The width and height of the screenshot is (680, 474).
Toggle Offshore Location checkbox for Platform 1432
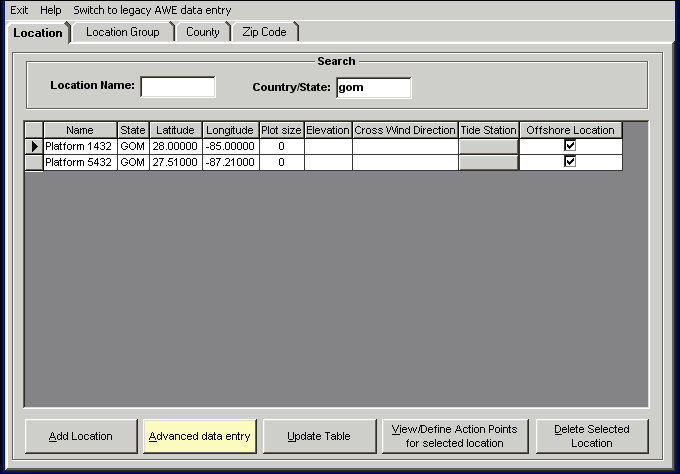(570, 146)
